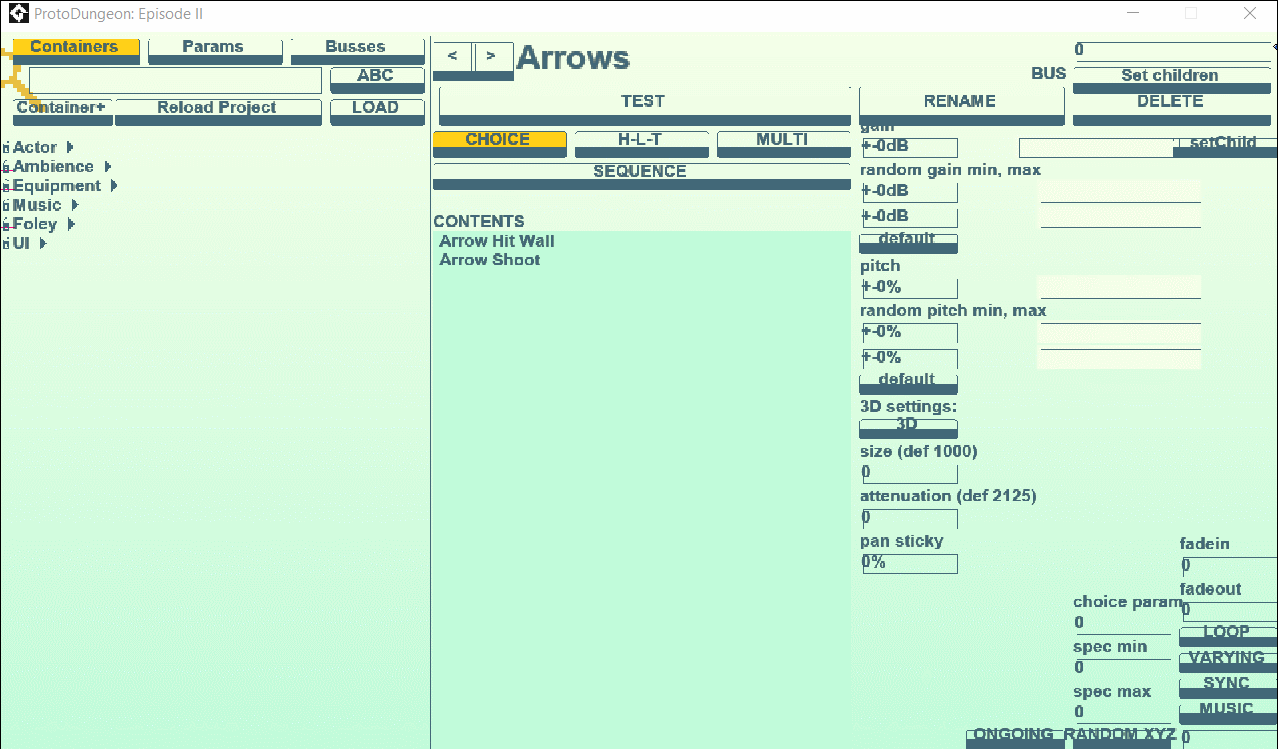Select the Music container
Image resolution: width=1278 pixels, height=749 pixels.
(x=37, y=205)
